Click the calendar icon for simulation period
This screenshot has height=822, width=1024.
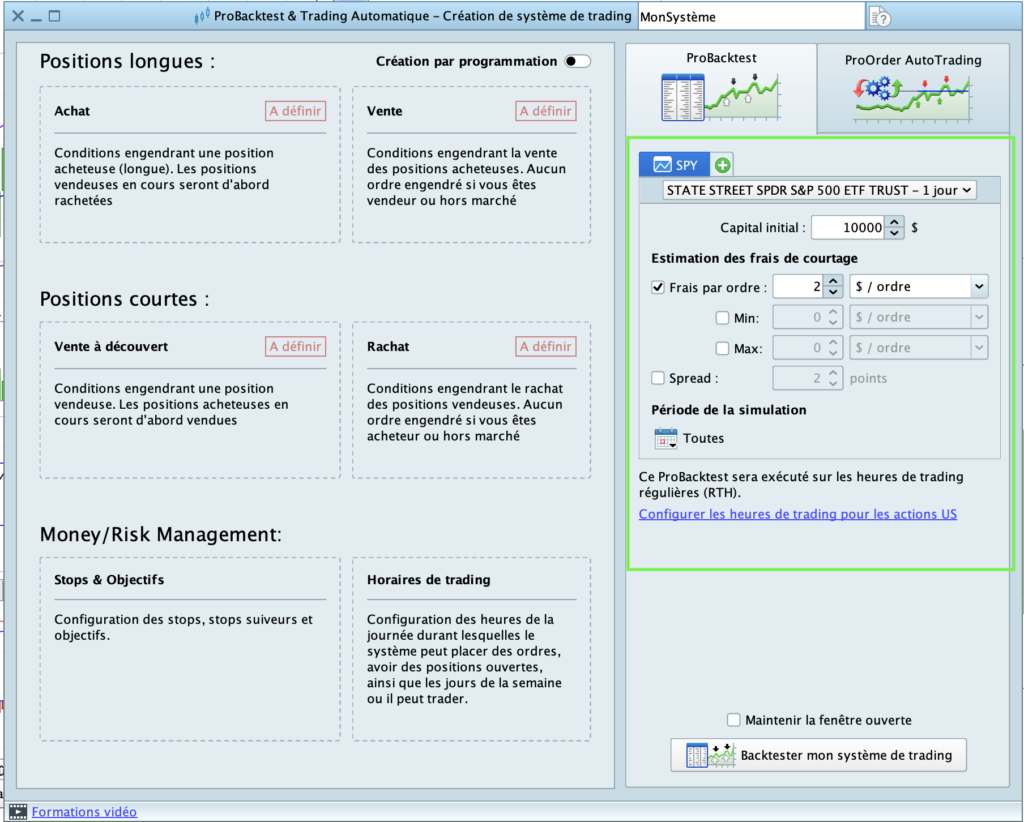click(666, 438)
